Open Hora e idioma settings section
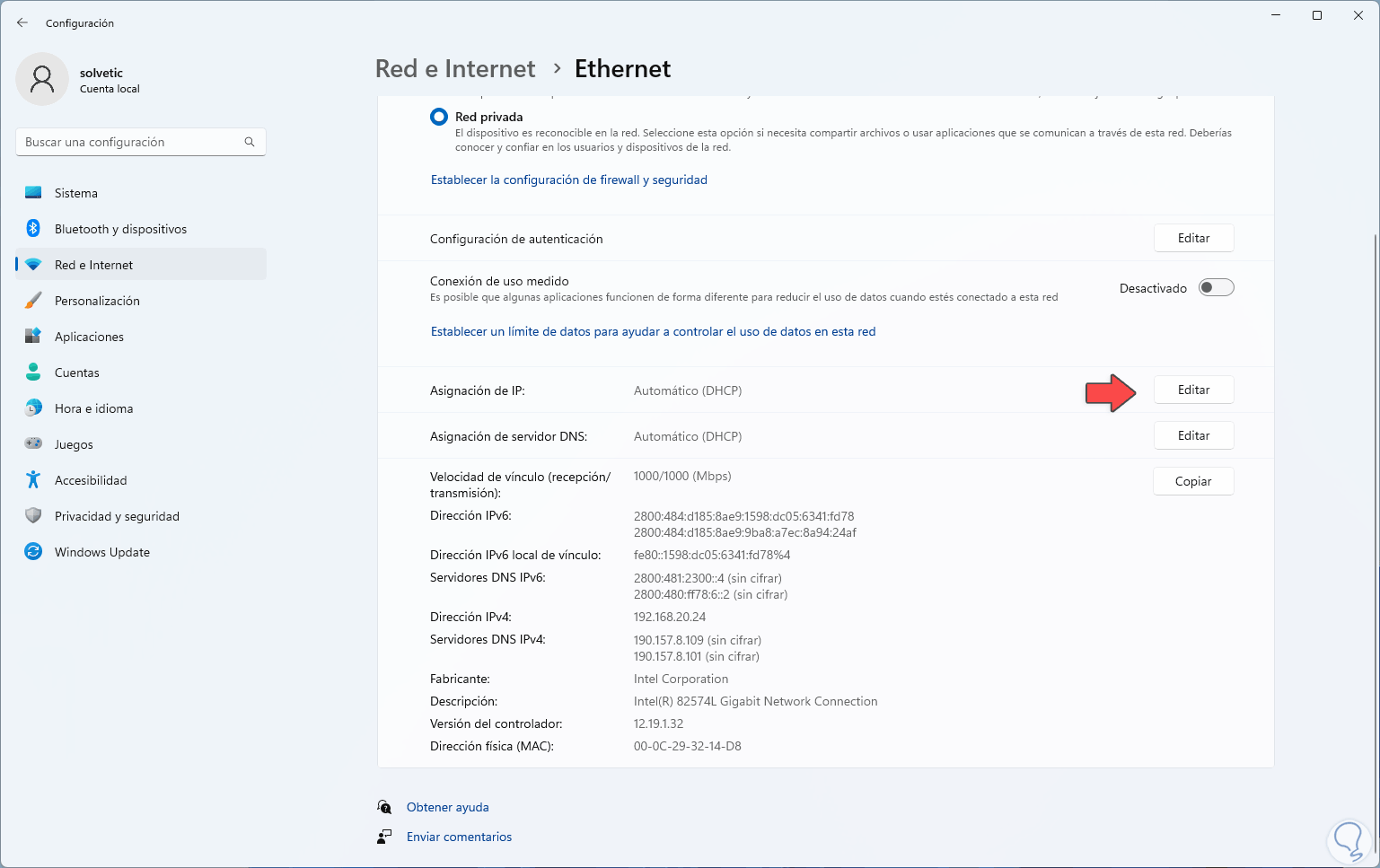1380x868 pixels. (x=93, y=408)
